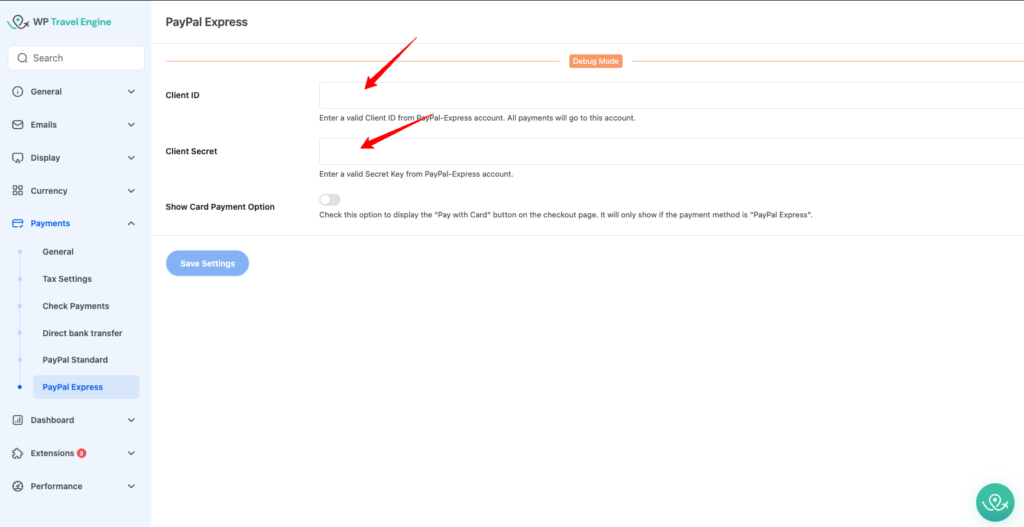The width and height of the screenshot is (1024, 527).
Task: Collapse the Payments section chevron
Action: click(131, 223)
